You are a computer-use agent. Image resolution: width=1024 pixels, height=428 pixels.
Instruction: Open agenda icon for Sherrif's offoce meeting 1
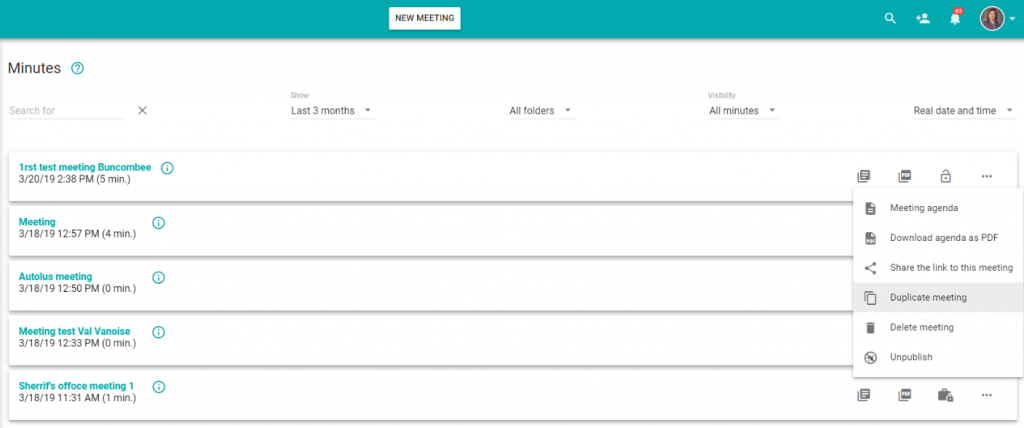[864, 395]
